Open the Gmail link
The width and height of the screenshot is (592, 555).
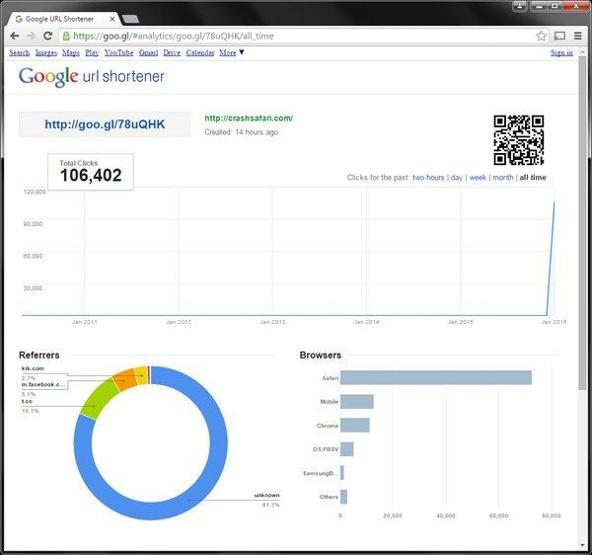pos(148,52)
